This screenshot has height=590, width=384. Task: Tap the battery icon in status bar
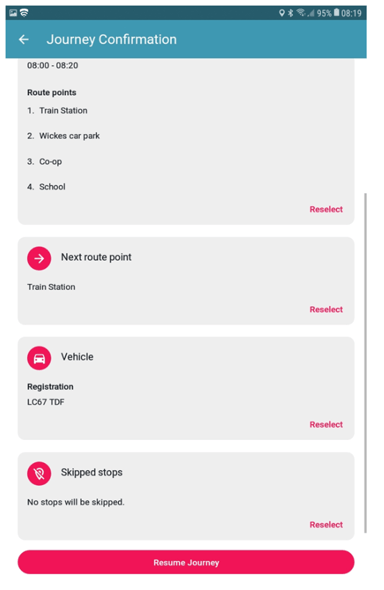coord(336,13)
